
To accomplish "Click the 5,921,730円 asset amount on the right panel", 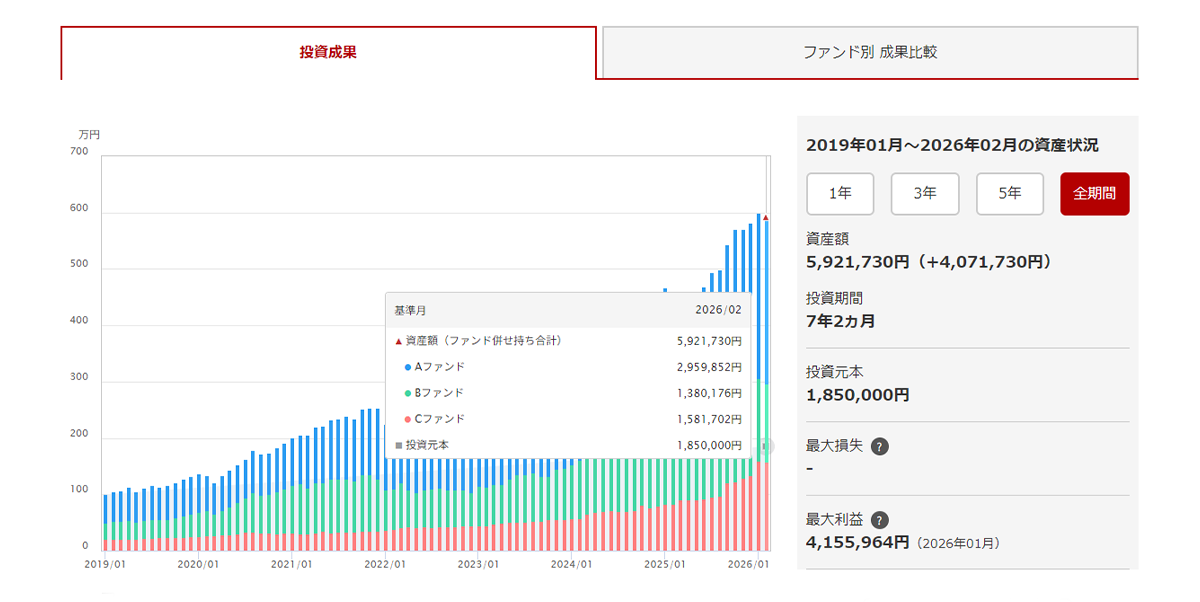I will pyautogui.click(x=857, y=261).
